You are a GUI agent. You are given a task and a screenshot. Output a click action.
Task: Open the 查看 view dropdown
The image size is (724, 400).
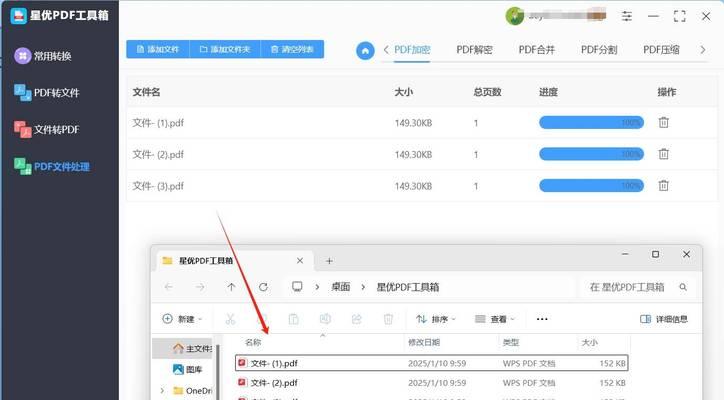click(x=495, y=319)
